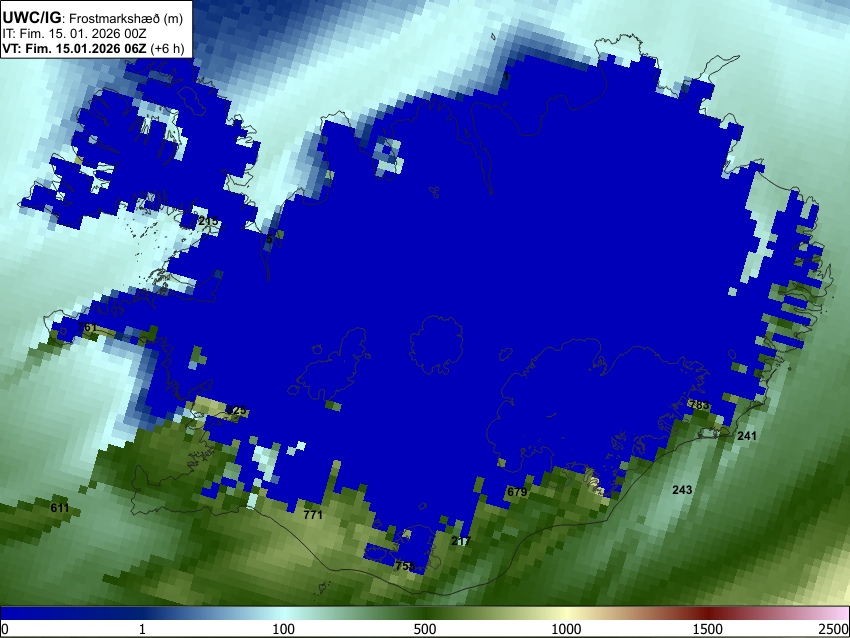850x638 pixels.
Task: Click the map value 679 below the glacier
Action: click(x=517, y=492)
